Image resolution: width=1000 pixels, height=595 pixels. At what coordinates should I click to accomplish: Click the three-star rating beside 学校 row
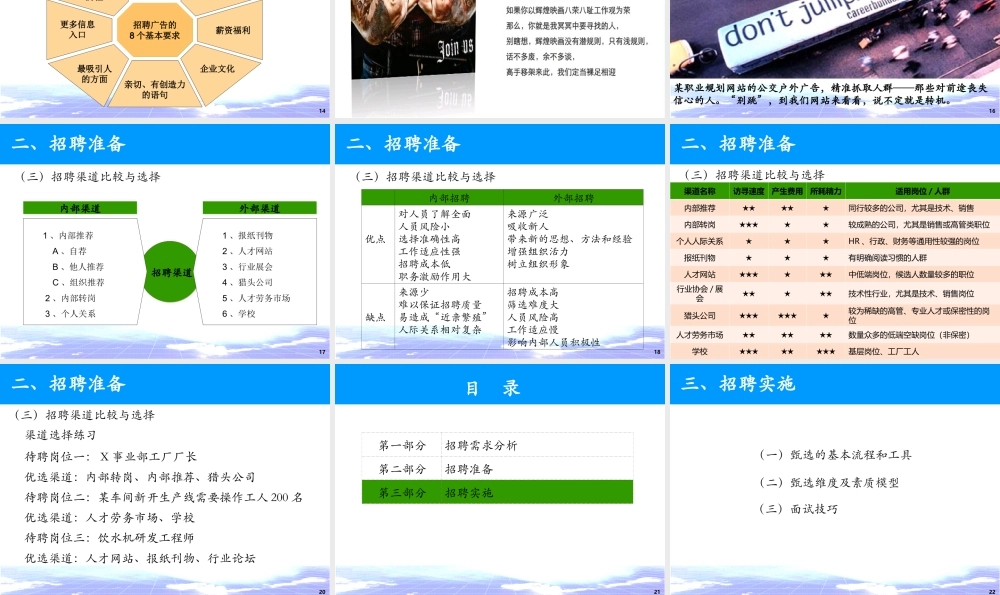750,351
